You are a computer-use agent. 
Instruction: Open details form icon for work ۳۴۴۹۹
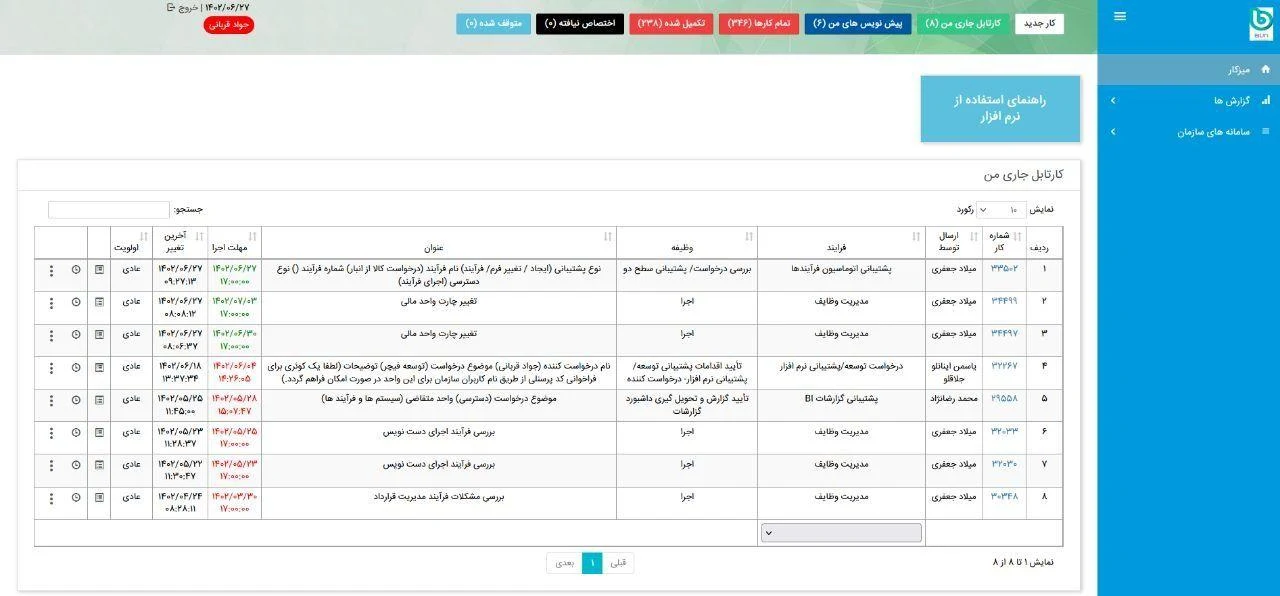[x=99, y=302]
